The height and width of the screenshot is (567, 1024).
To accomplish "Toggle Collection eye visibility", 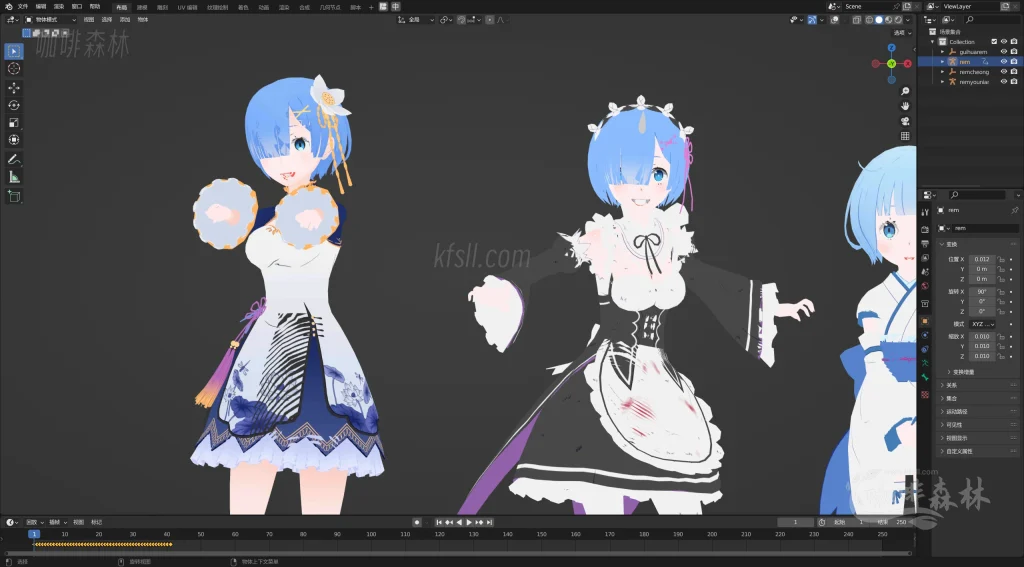I will (1004, 42).
